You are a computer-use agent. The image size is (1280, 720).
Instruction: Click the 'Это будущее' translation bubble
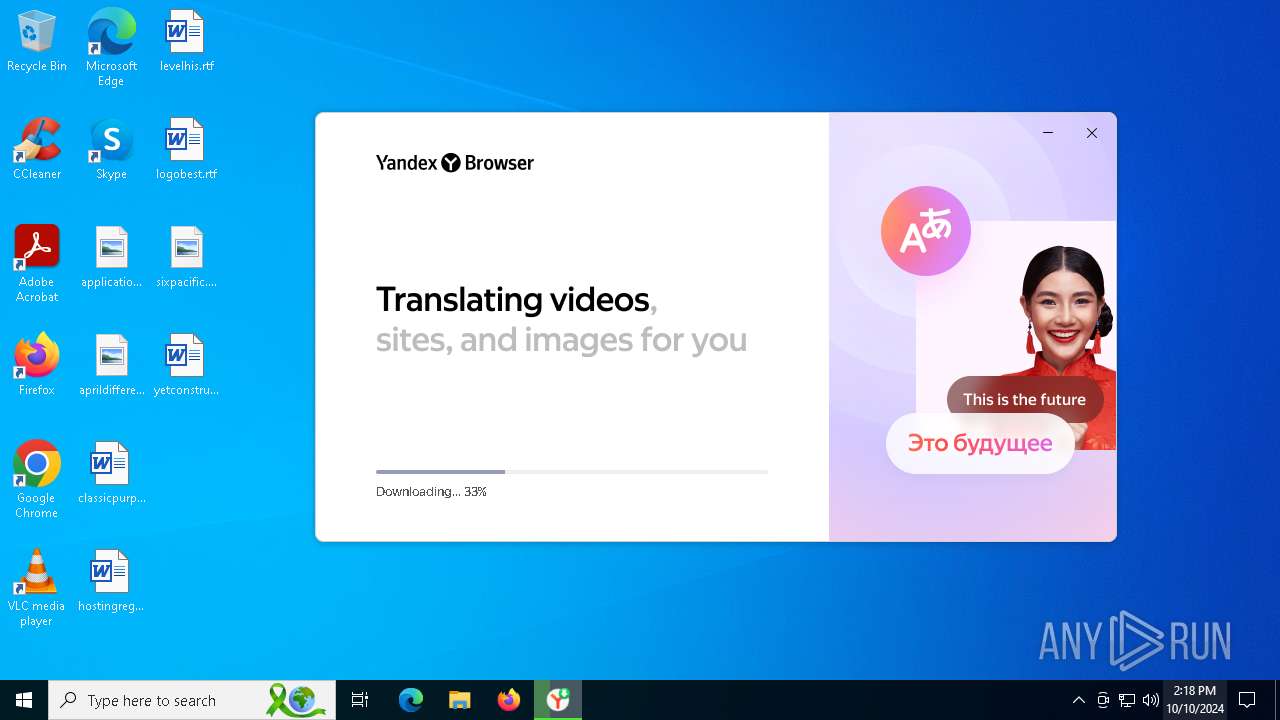coord(980,443)
